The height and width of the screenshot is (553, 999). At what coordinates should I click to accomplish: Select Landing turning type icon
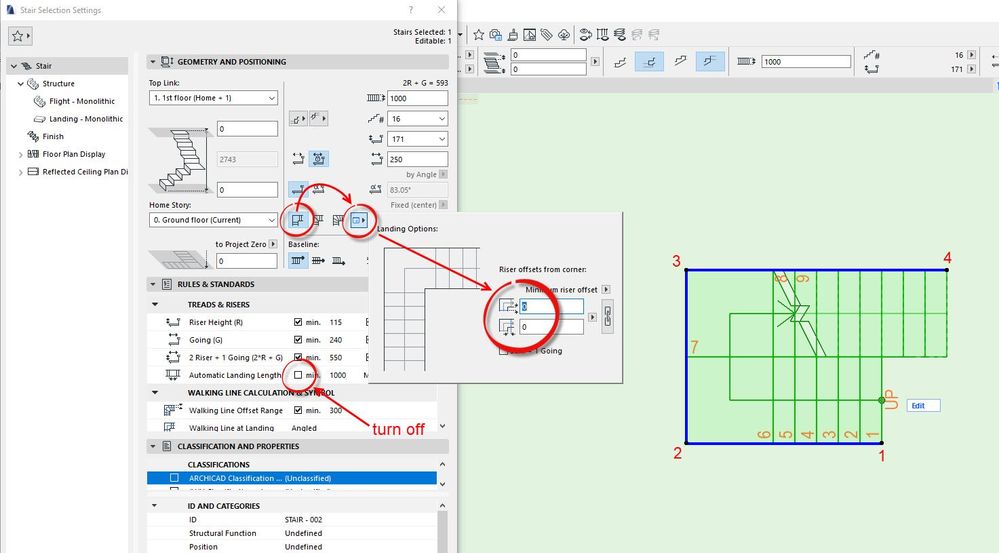point(297,220)
